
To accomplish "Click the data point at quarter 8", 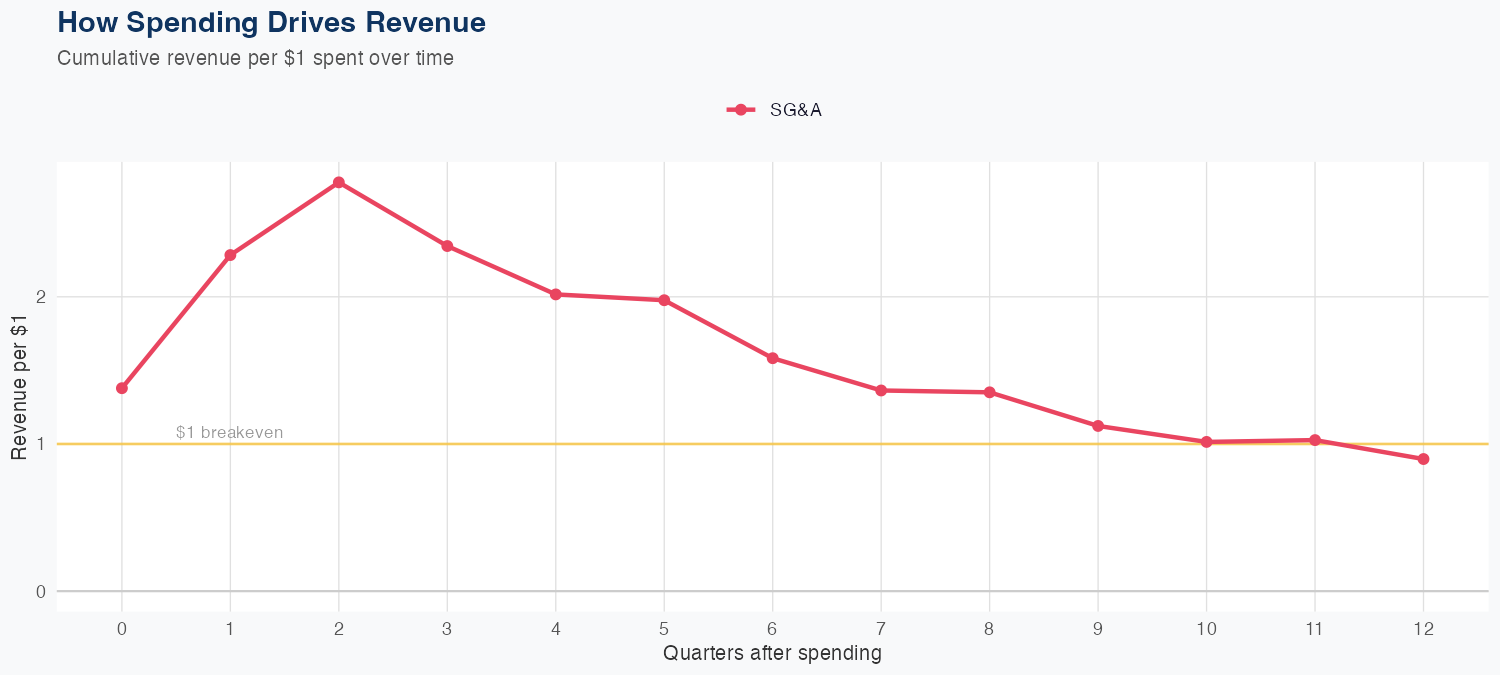I will [x=989, y=392].
